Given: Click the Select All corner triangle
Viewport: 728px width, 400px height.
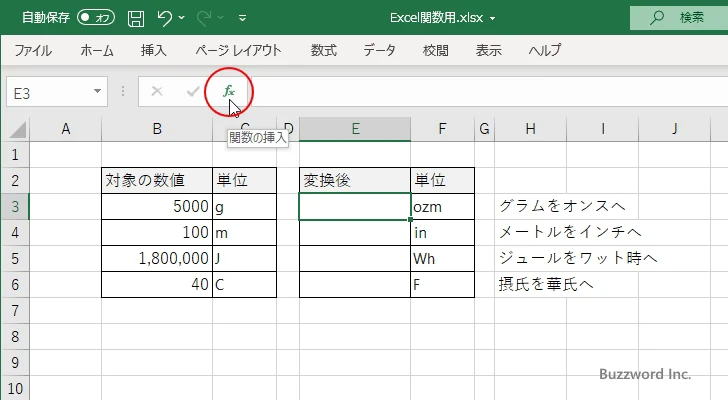Looking at the screenshot, I should tap(17, 129).
